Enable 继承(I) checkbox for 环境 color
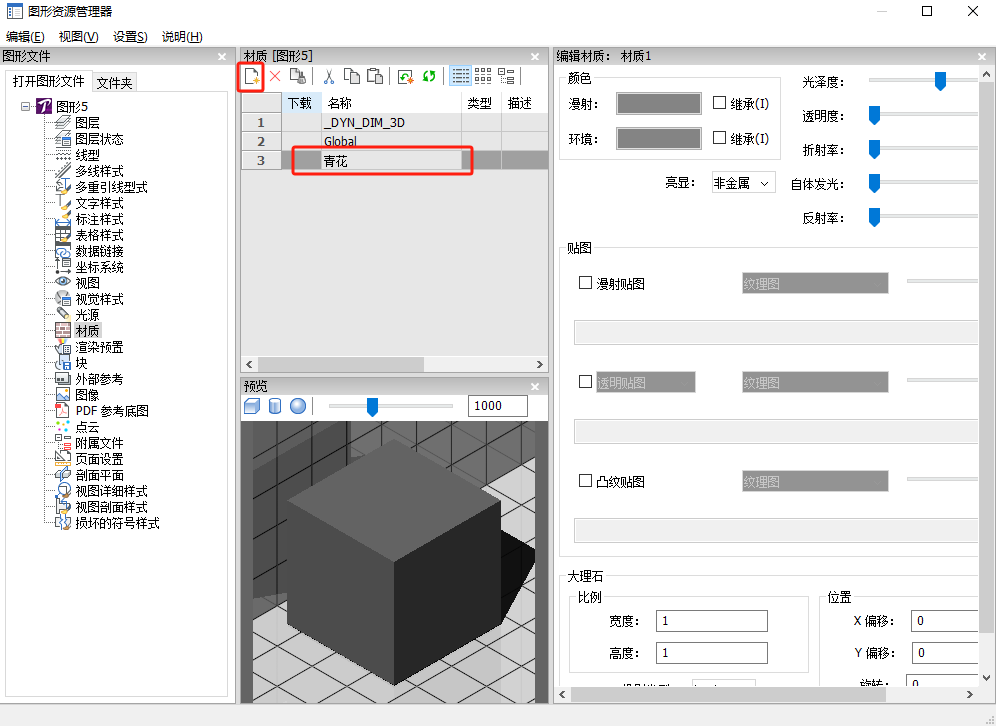The height and width of the screenshot is (726, 996). click(719, 138)
